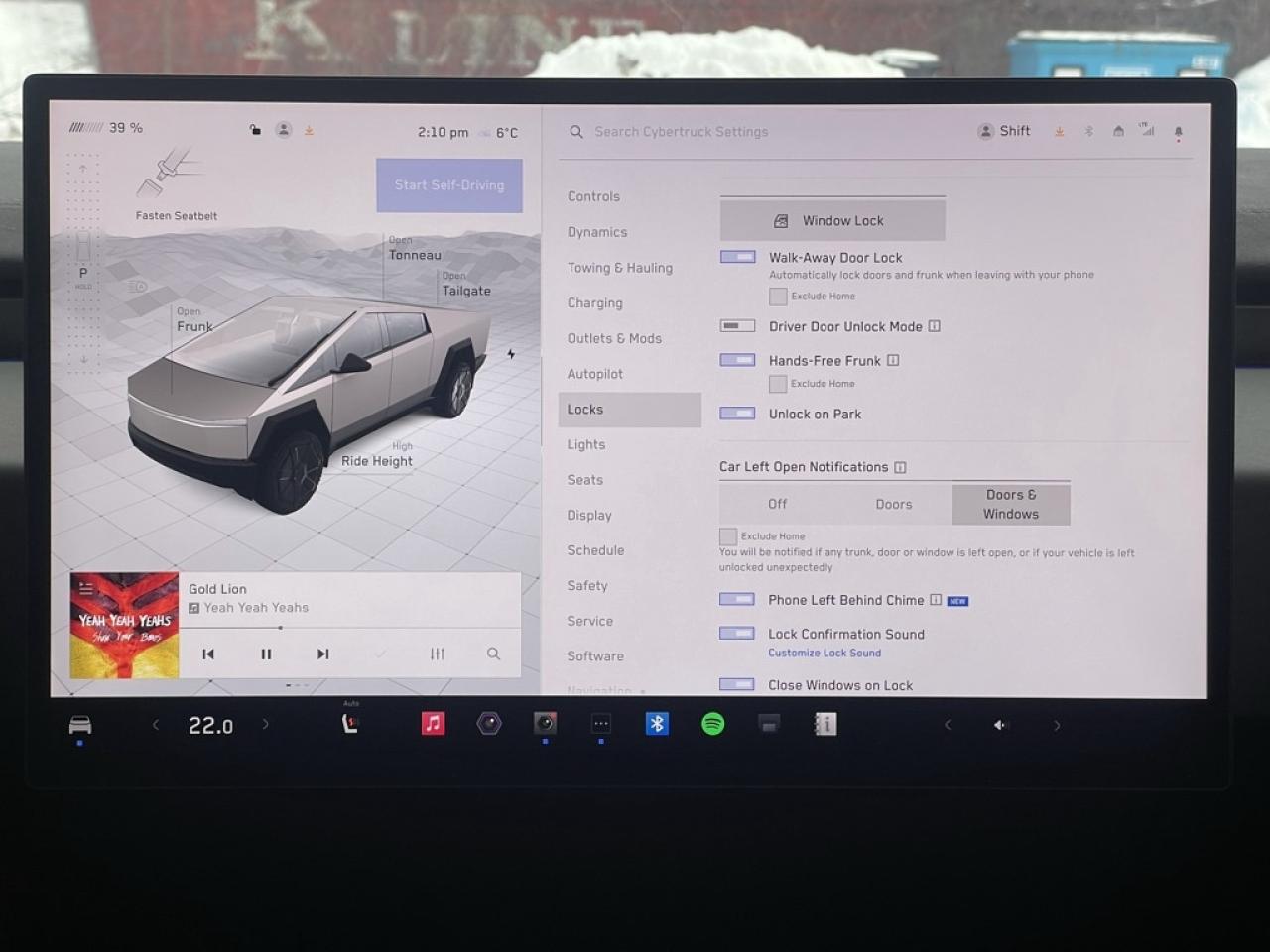Open the Spotify app from the dock
Screen dimensions: 1270x952
(x=713, y=724)
